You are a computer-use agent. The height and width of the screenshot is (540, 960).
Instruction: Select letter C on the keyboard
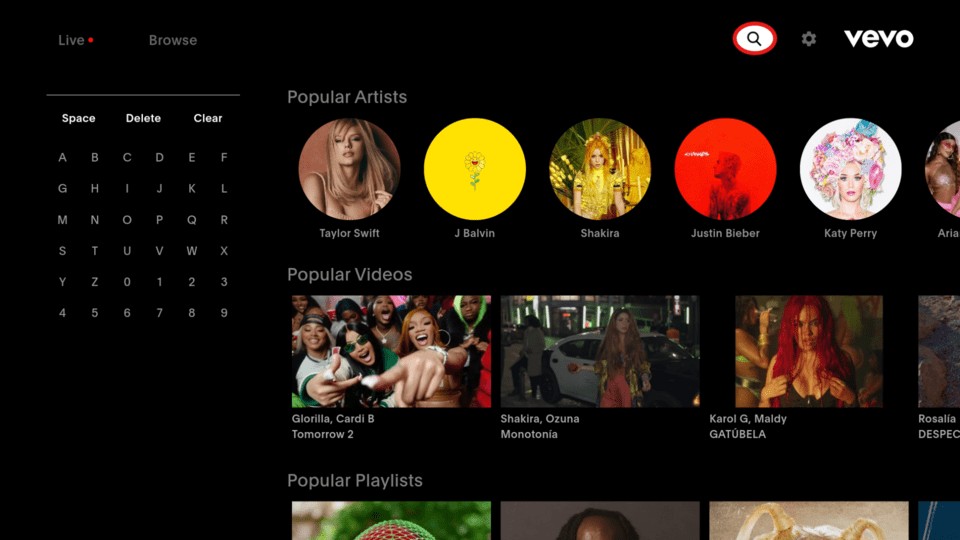[127, 157]
